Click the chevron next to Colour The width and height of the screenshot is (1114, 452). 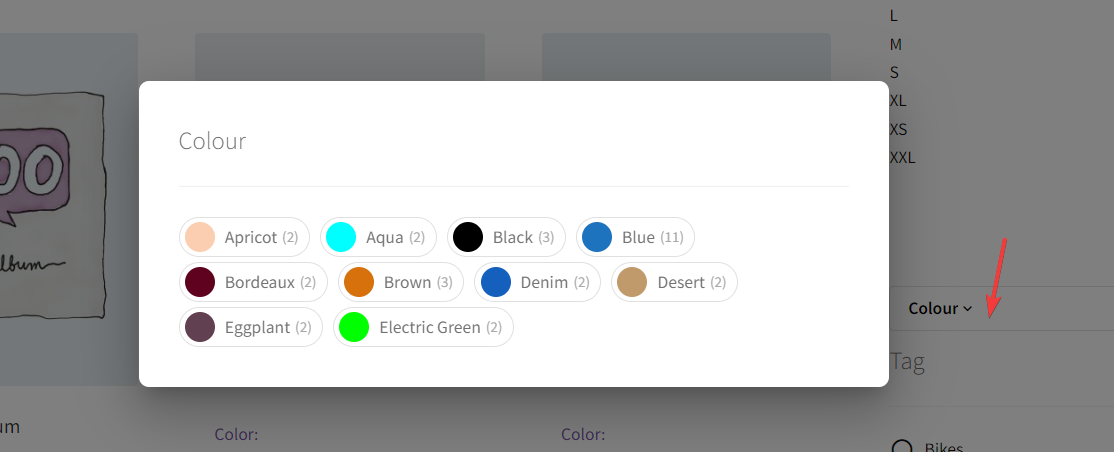coord(967,309)
